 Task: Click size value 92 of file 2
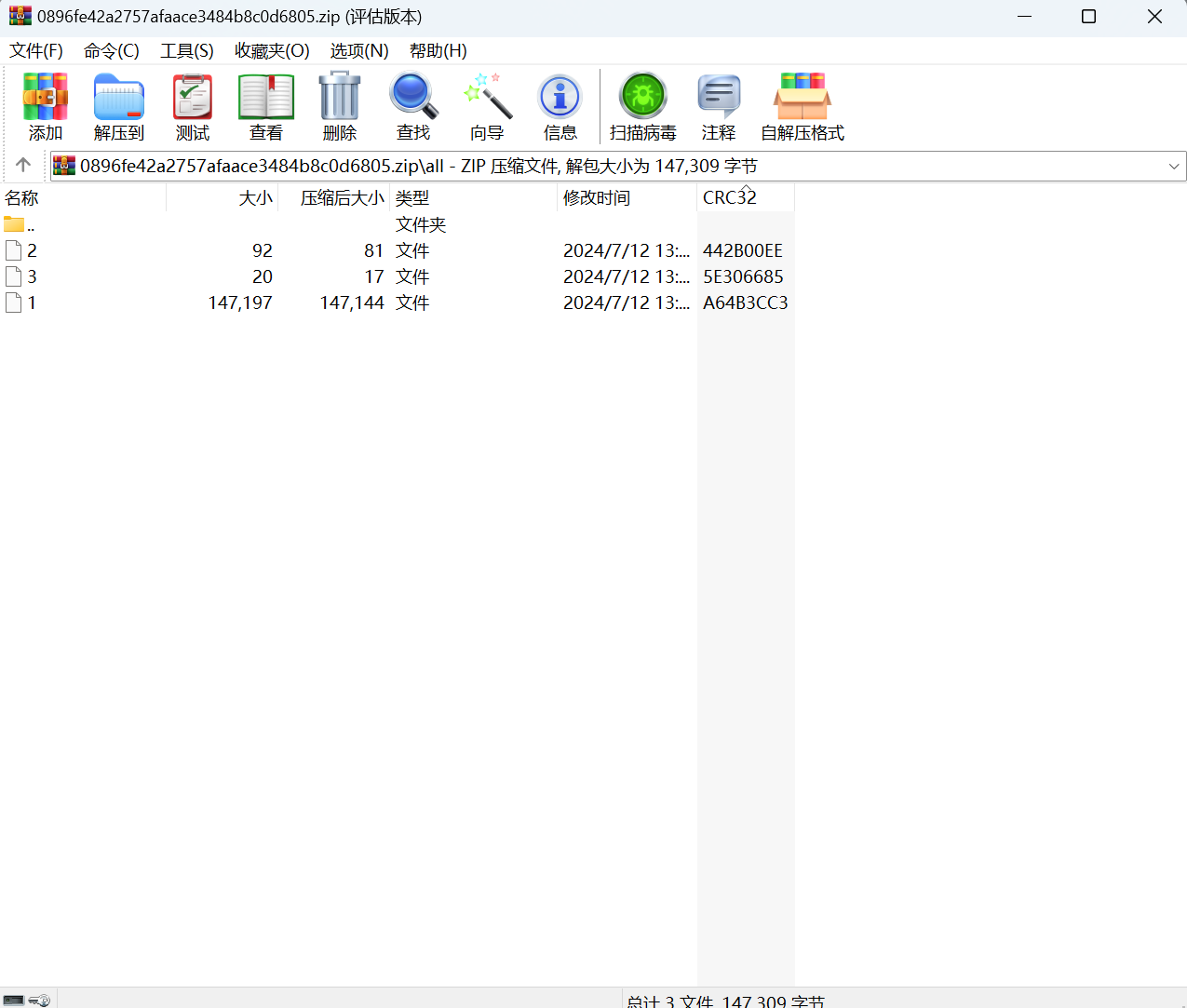(x=263, y=250)
